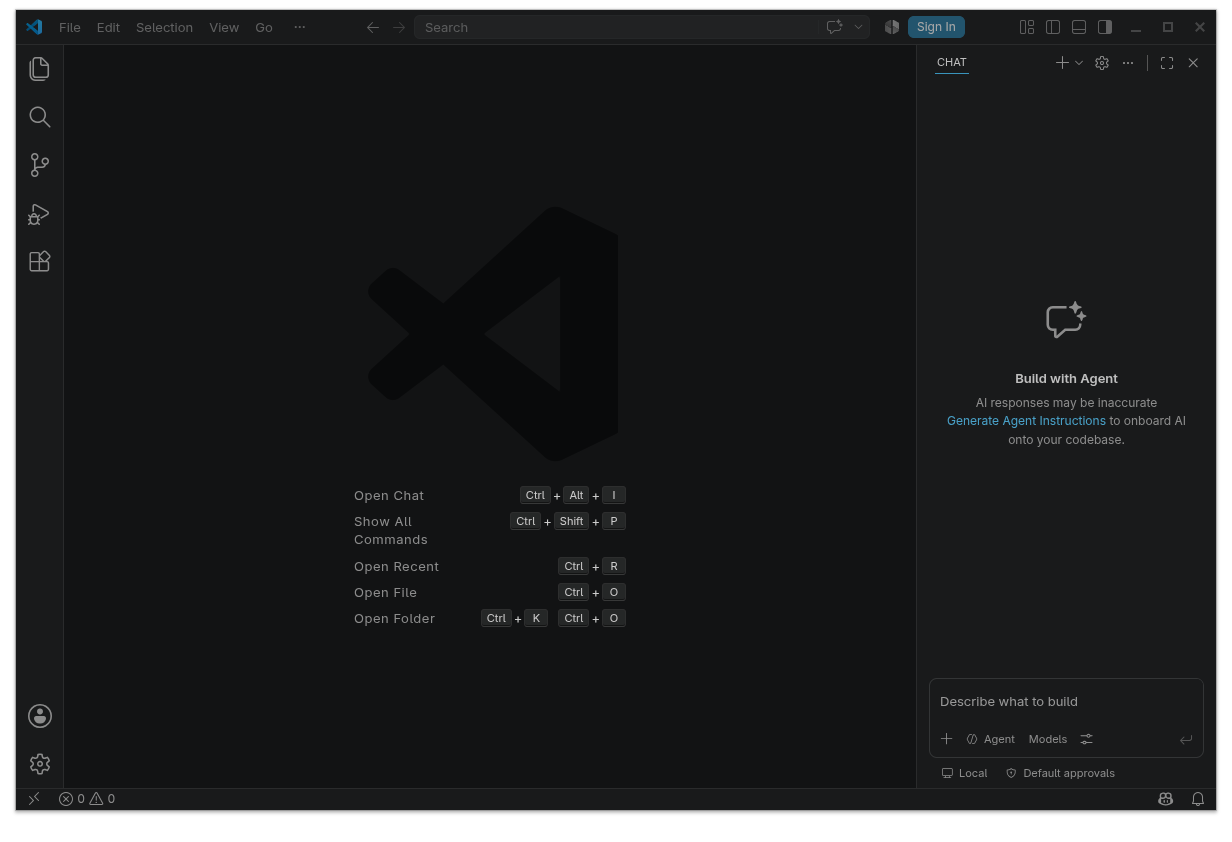This screenshot has height=842, width=1232.
Task: Open Run and Debug view
Action: (x=39, y=213)
